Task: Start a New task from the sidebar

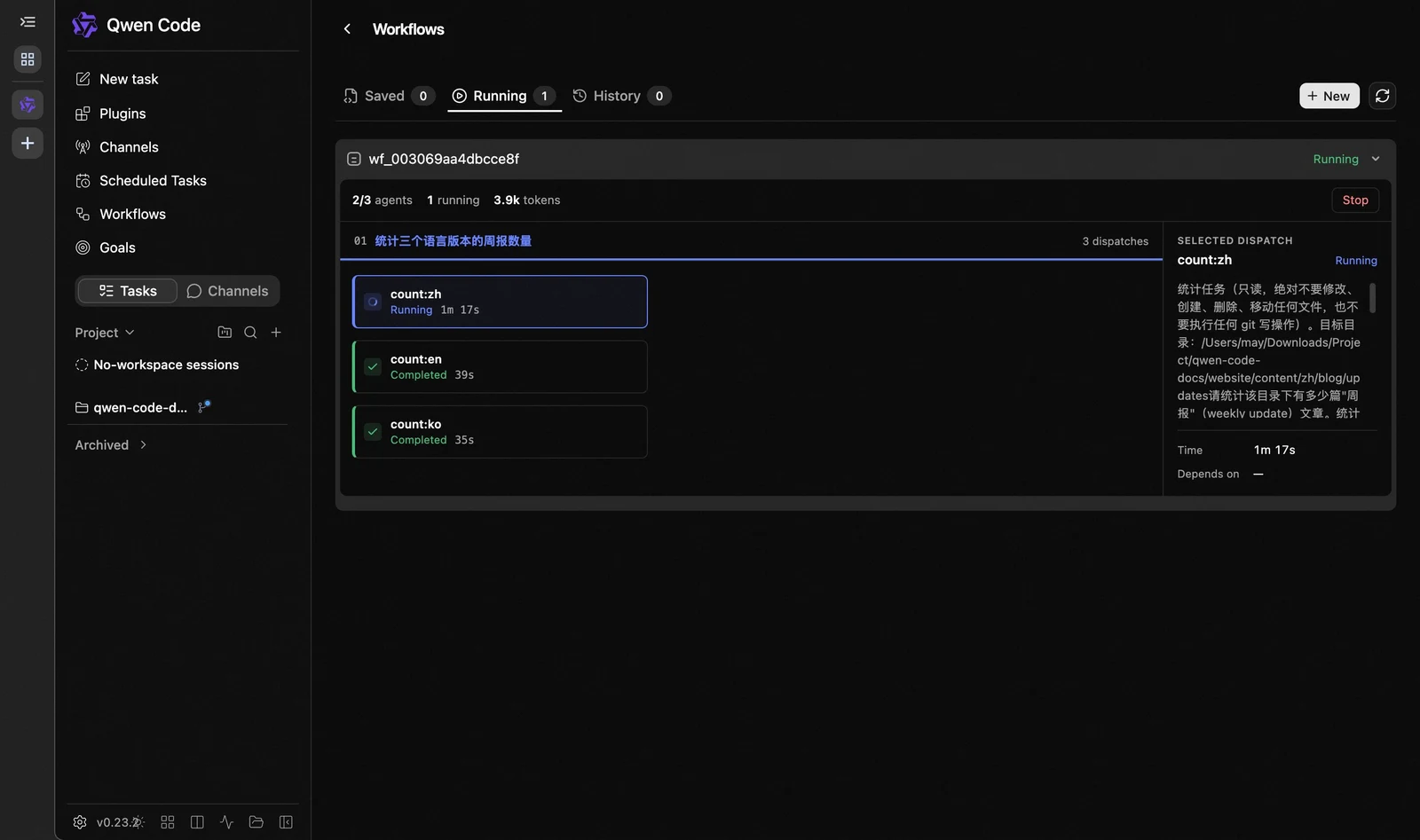Action: click(x=116, y=79)
